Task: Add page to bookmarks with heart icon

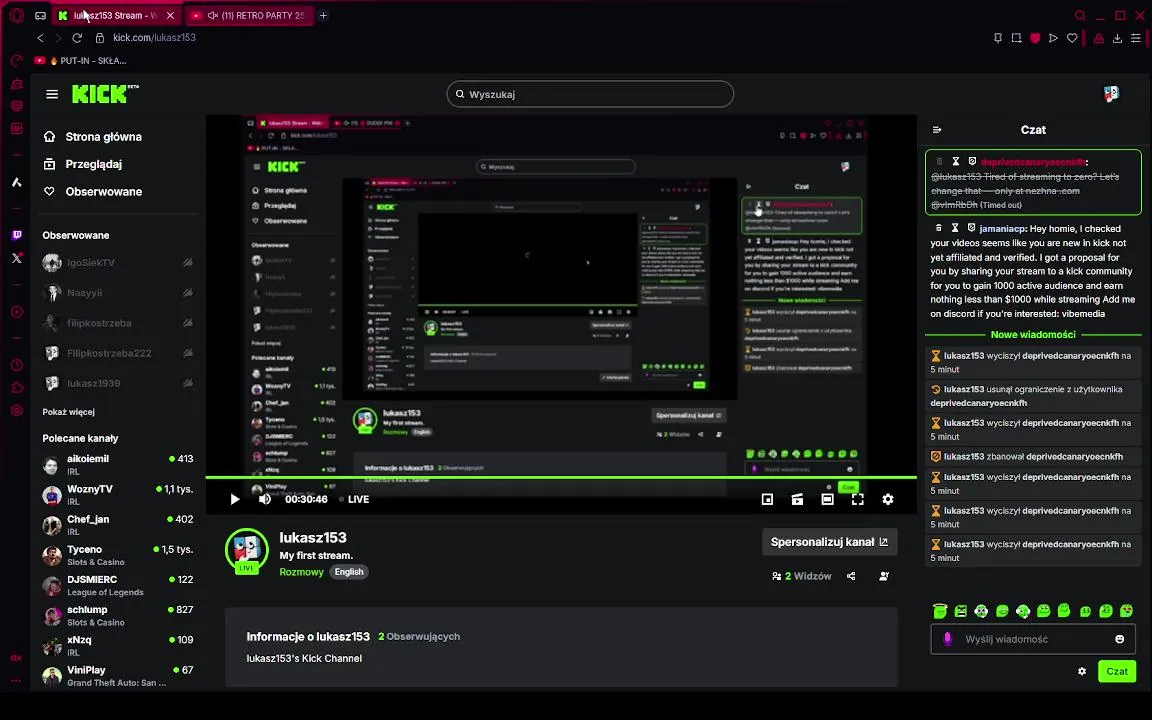Action: pos(1072,37)
